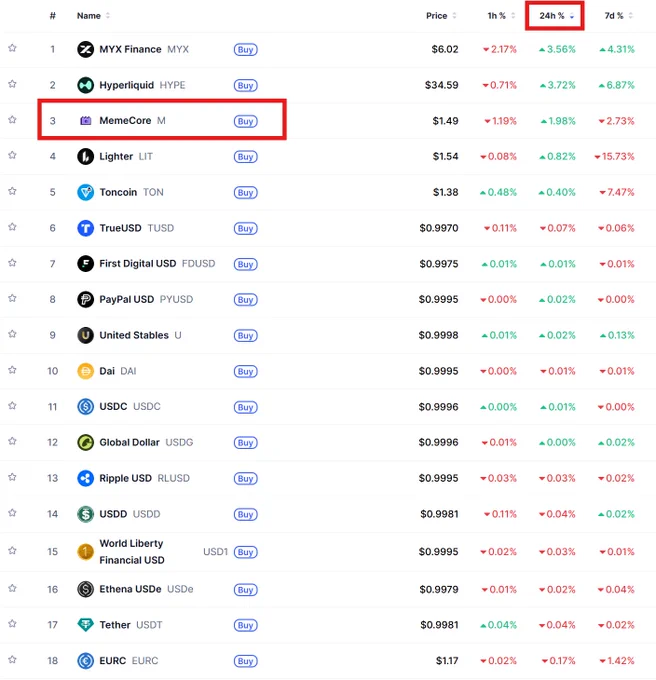Star the Tether row
The width and height of the screenshot is (656, 680).
click(12, 624)
